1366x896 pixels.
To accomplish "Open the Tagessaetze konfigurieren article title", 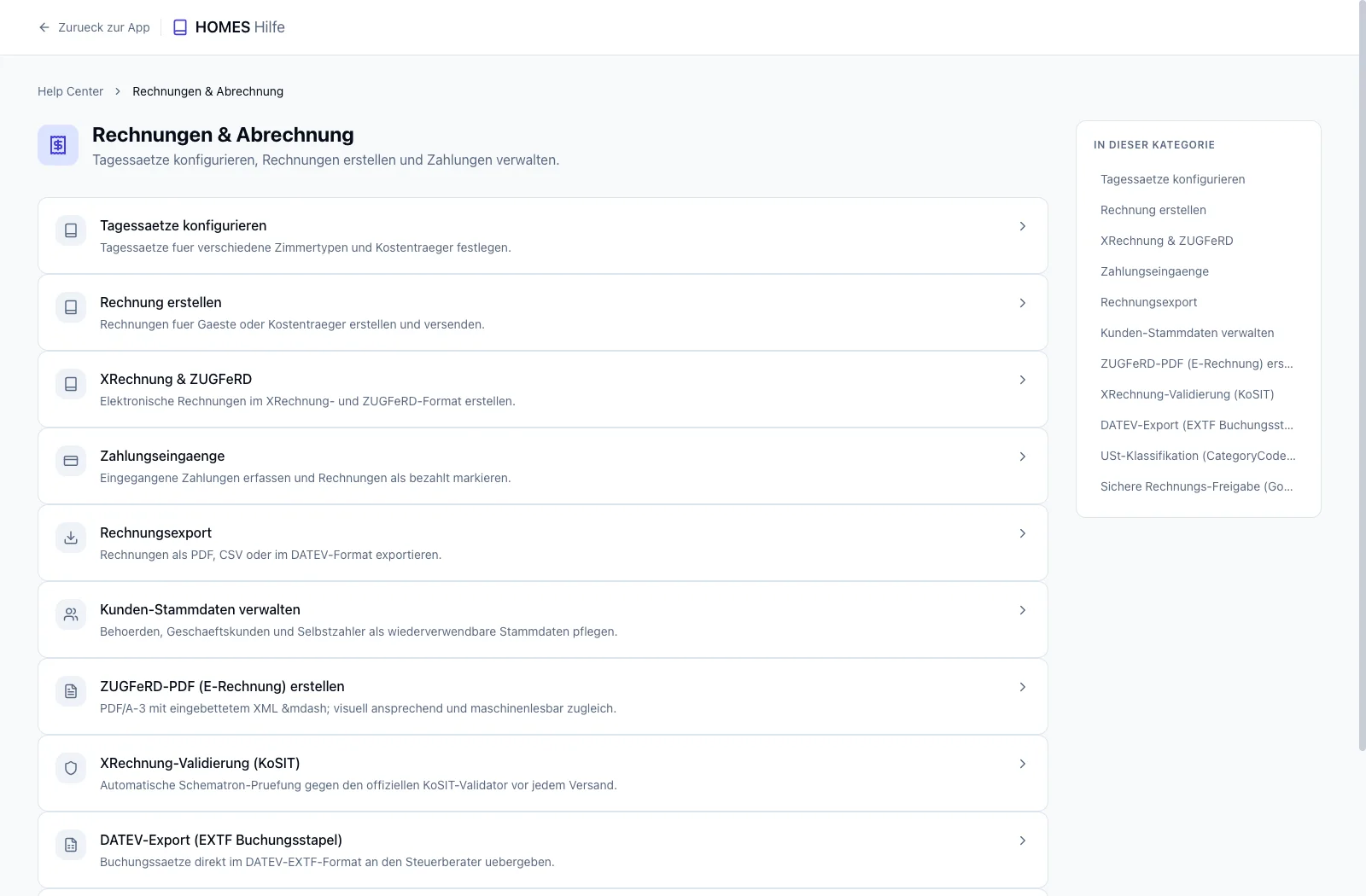I will pos(183,225).
